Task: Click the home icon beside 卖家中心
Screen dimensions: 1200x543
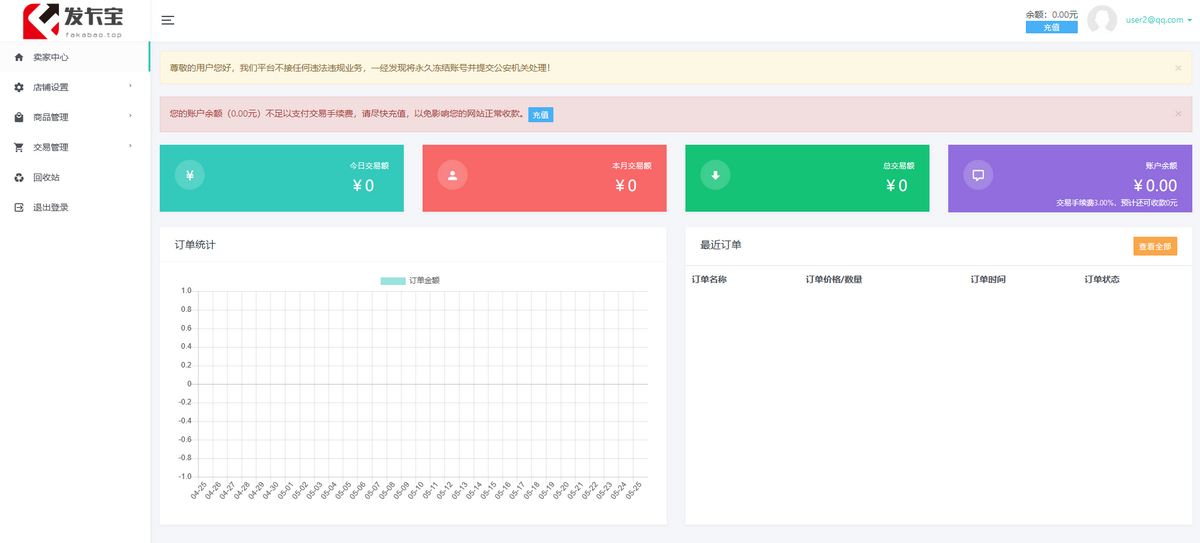Action: click(19, 57)
